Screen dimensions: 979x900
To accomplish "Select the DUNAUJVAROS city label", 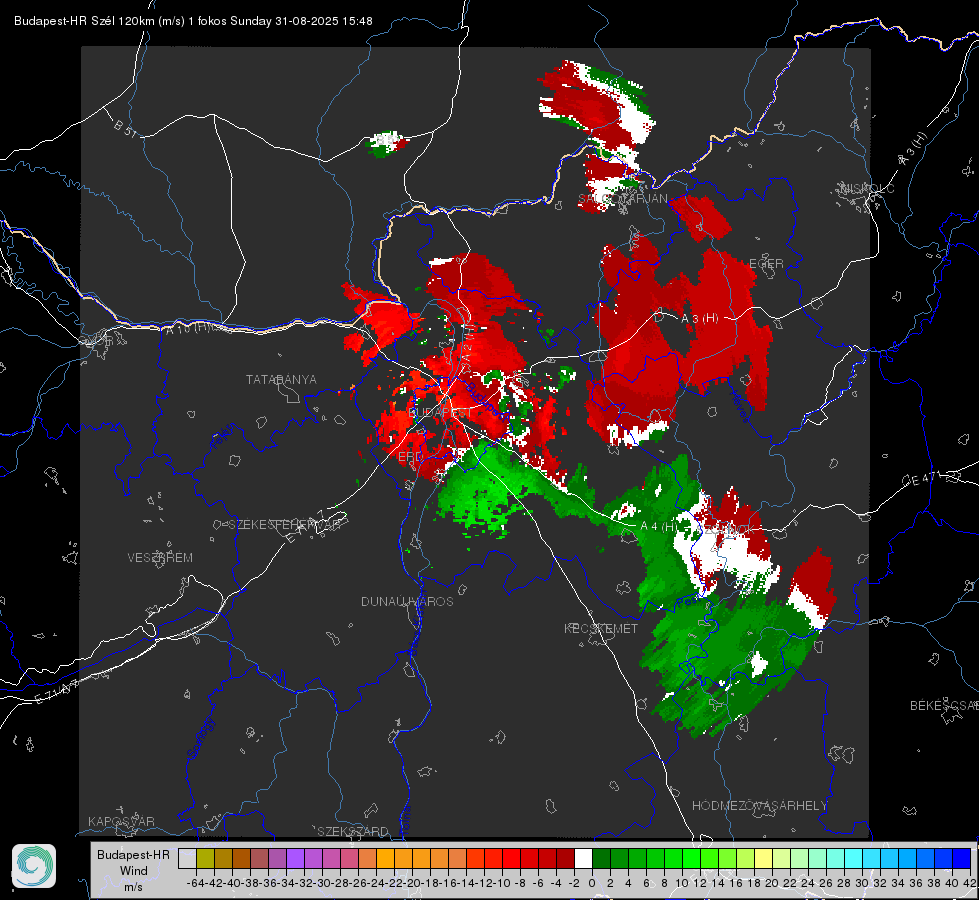I will click(407, 601).
